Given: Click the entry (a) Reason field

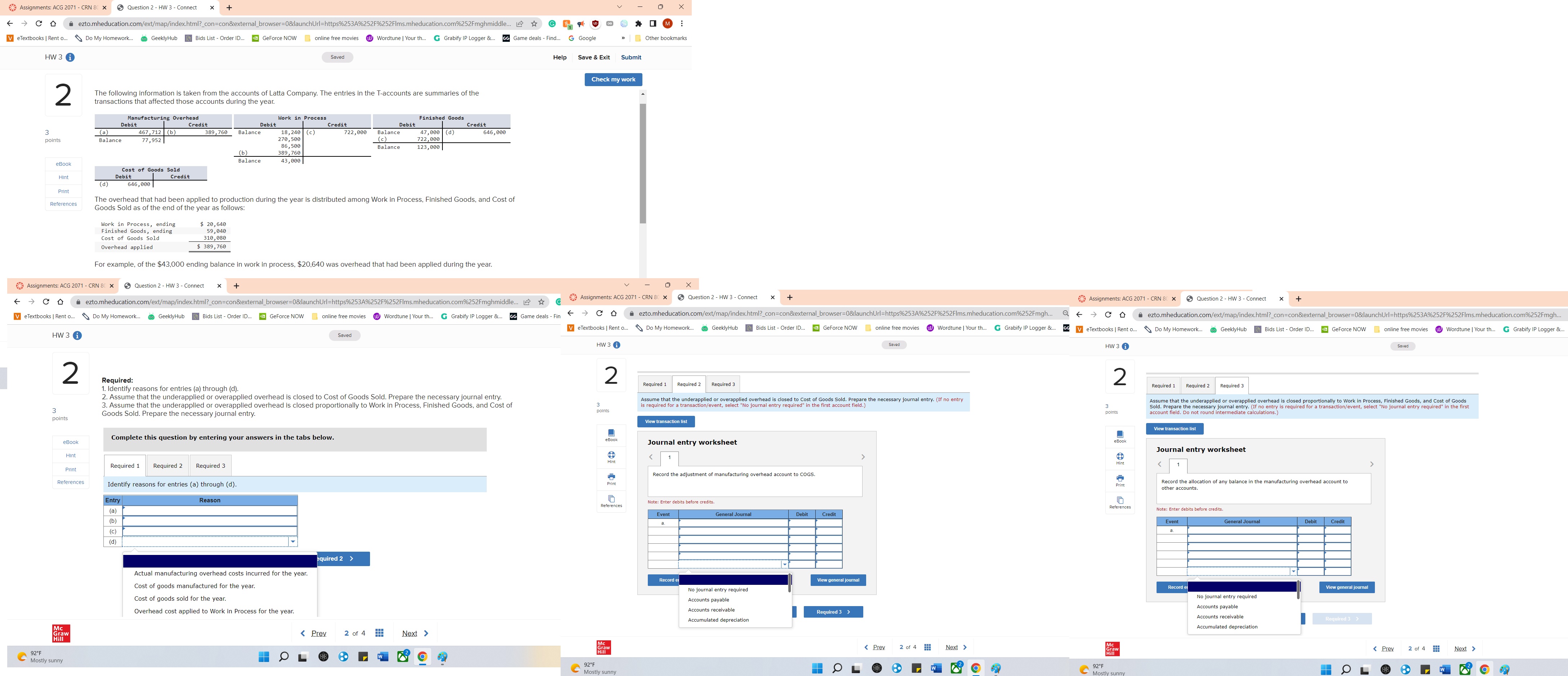Looking at the screenshot, I should [209, 510].
